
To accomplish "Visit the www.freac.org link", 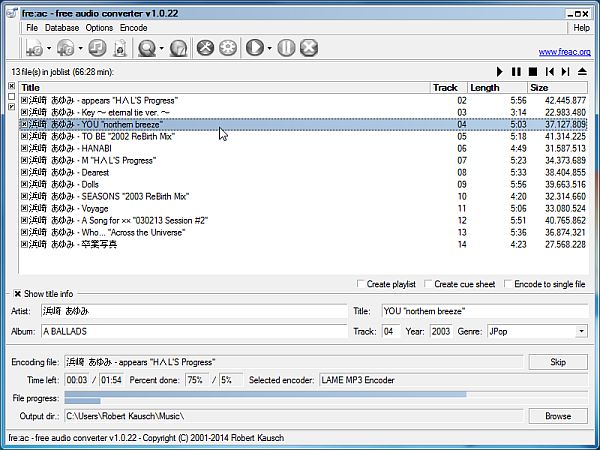I will coord(564,52).
